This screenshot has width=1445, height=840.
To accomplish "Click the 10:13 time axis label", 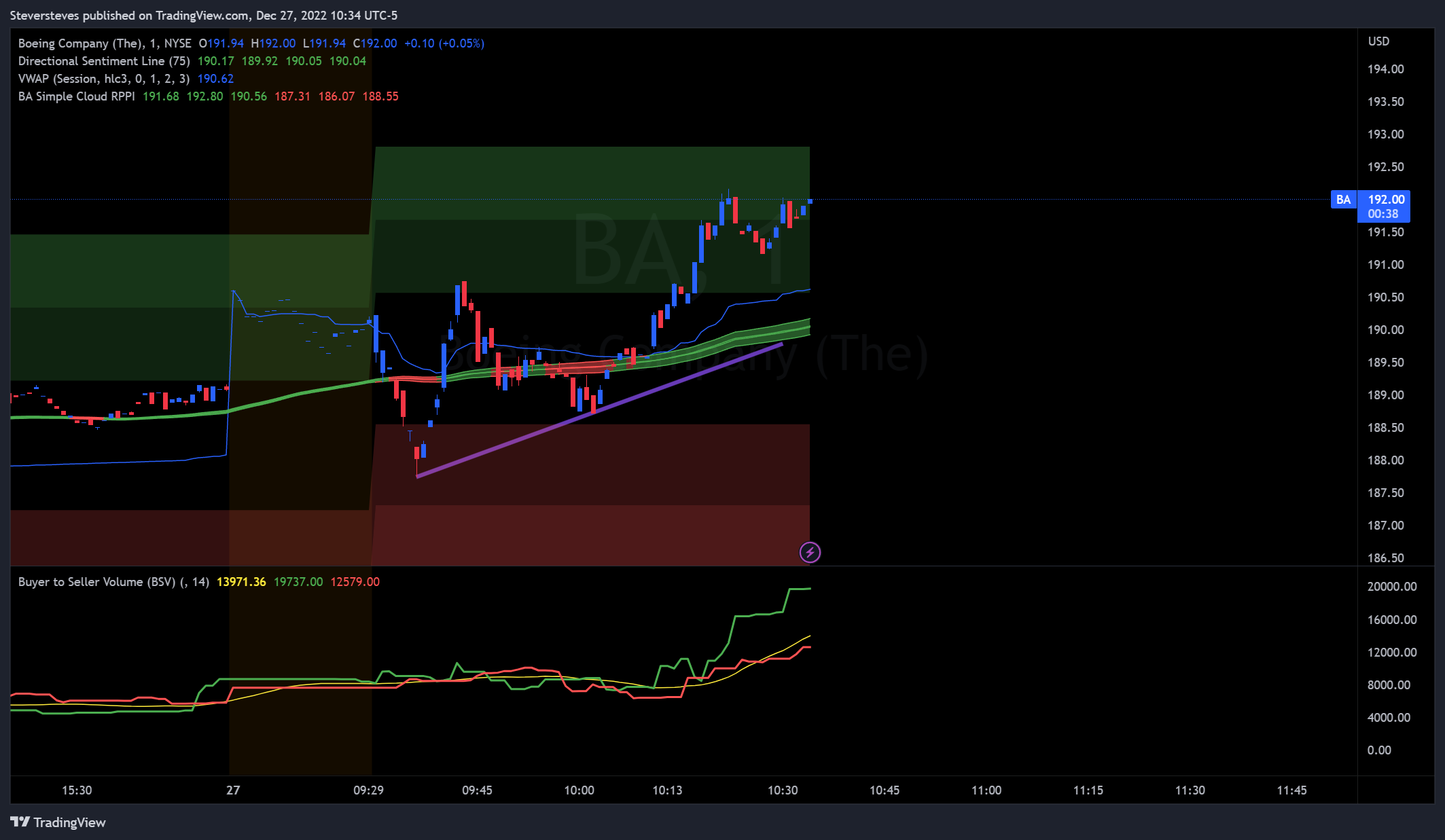I will click(x=667, y=790).
